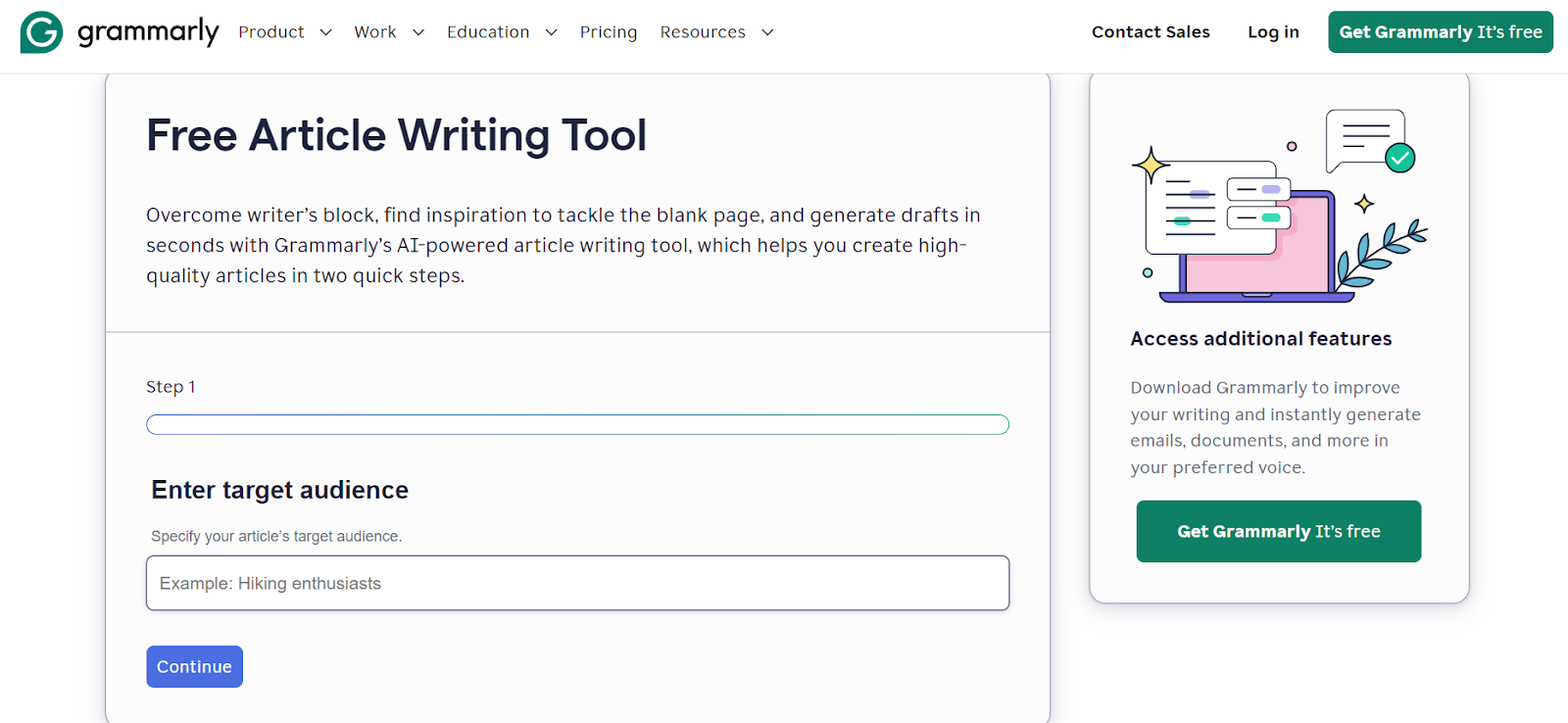Click 'Specify your article's target audience.' text
This screenshot has height=723, width=1568.
(x=276, y=536)
